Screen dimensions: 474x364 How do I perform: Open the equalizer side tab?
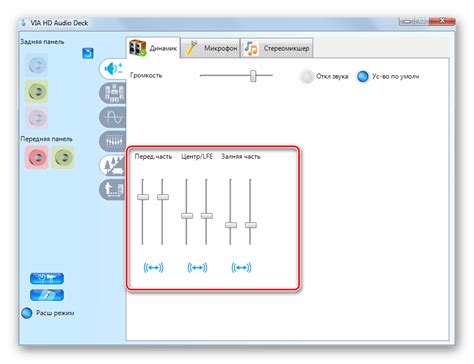pos(113,141)
